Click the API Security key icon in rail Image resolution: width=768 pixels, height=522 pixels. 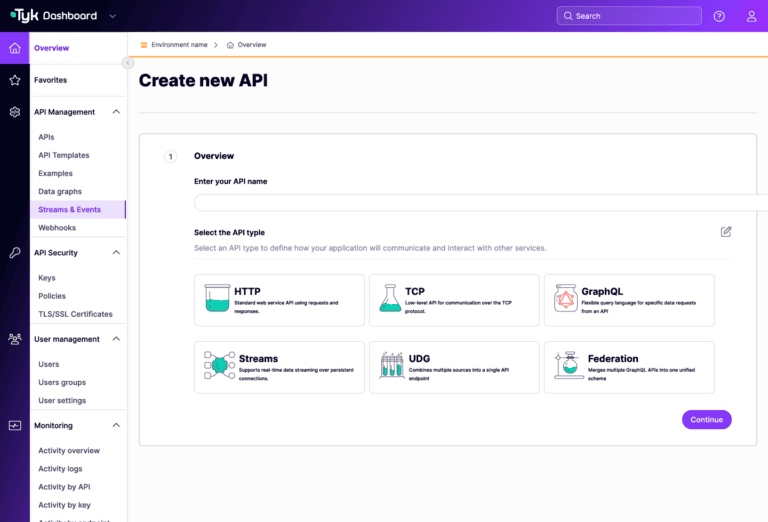14,253
